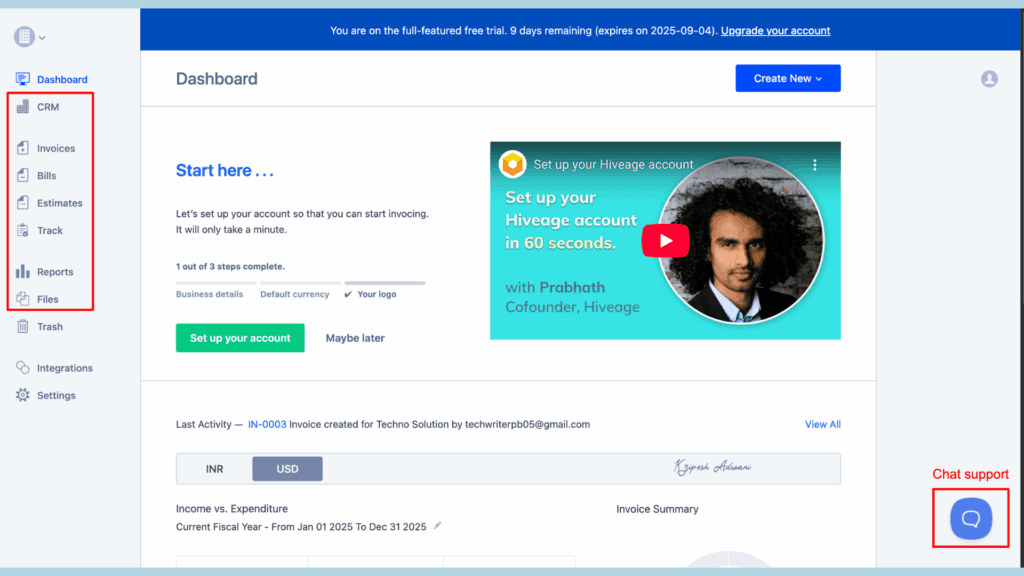Select the Estimates icon in sidebar
Screen dimensions: 1024x576
click(x=23, y=203)
